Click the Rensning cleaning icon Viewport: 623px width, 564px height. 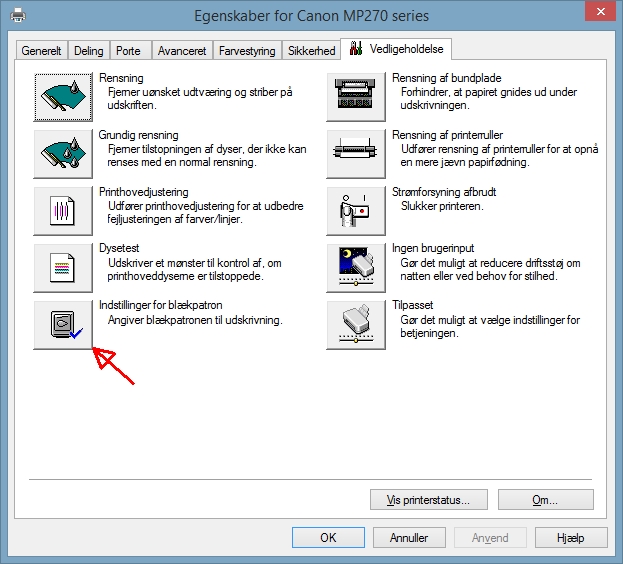pyautogui.click(x=63, y=96)
